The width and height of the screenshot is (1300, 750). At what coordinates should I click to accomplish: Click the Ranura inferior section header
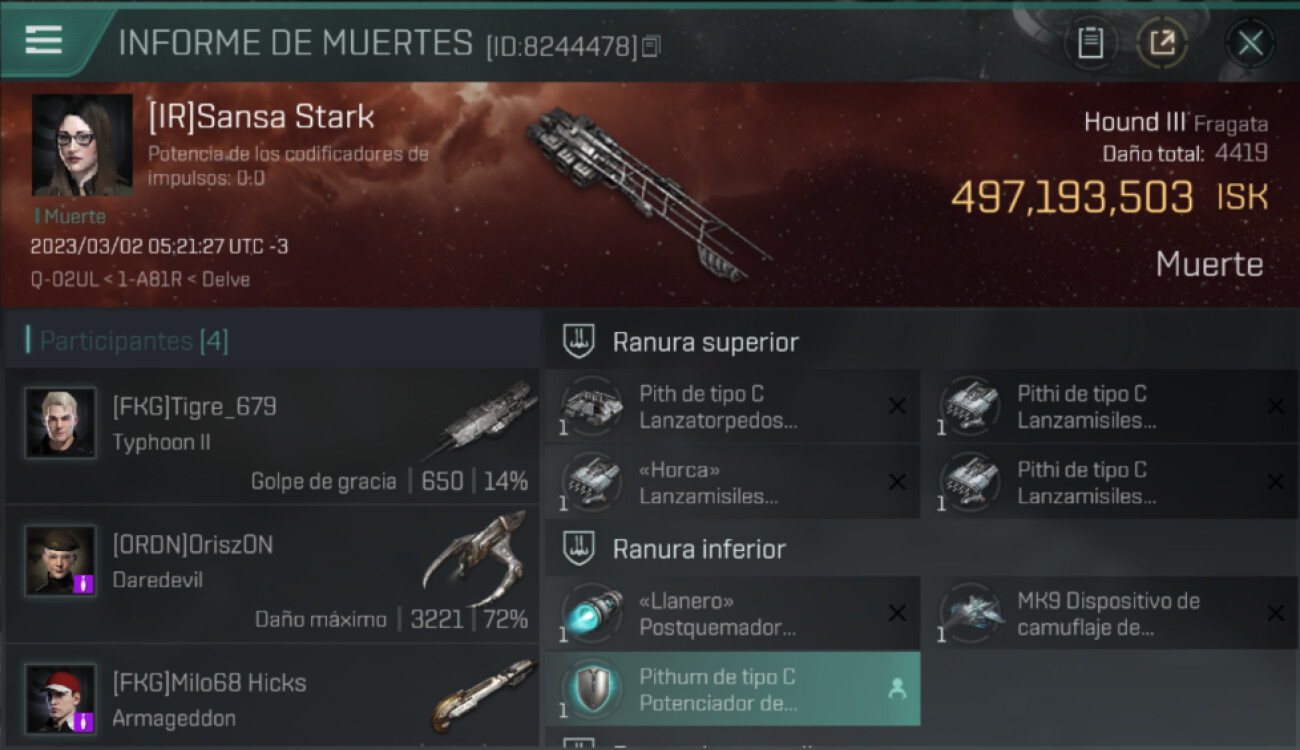(x=699, y=549)
